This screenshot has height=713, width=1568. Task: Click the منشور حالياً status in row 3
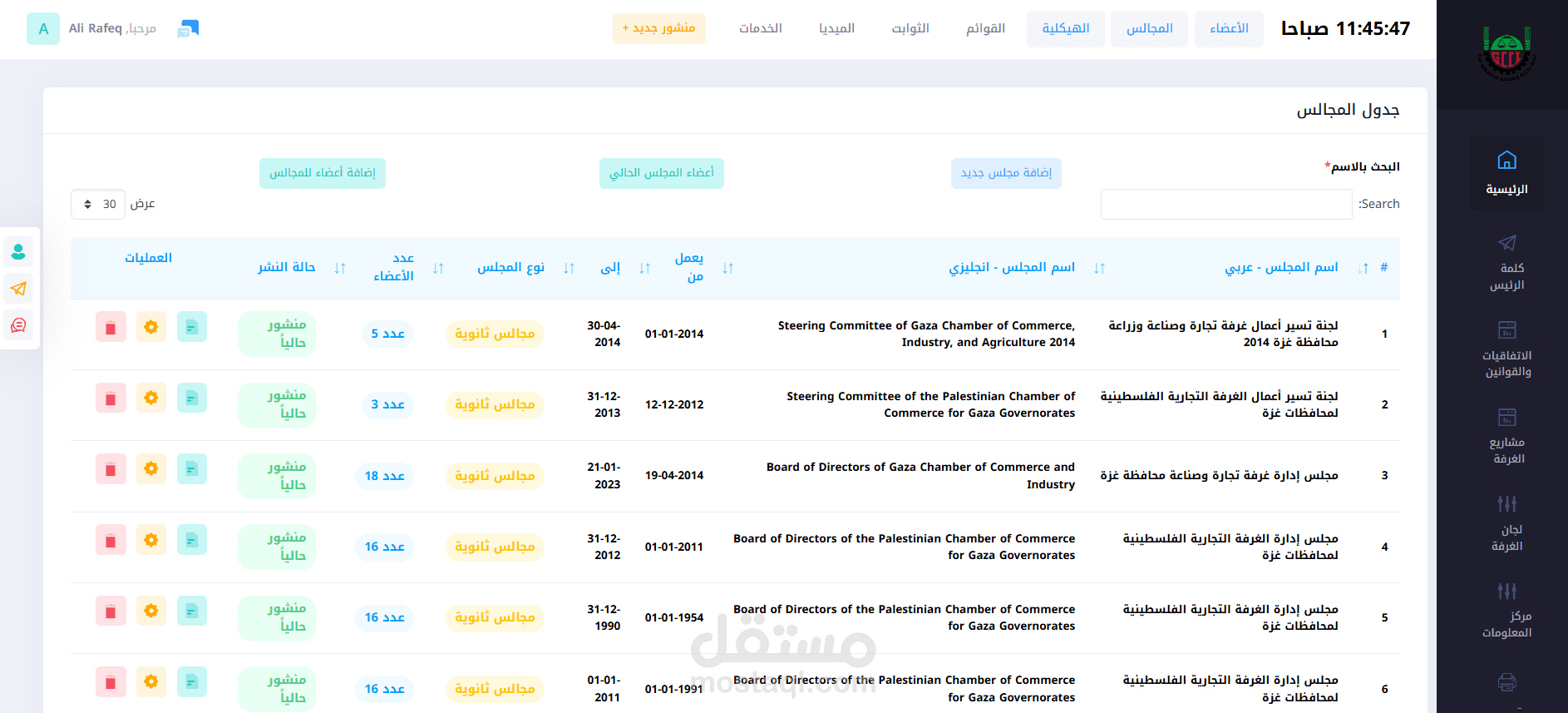click(277, 476)
